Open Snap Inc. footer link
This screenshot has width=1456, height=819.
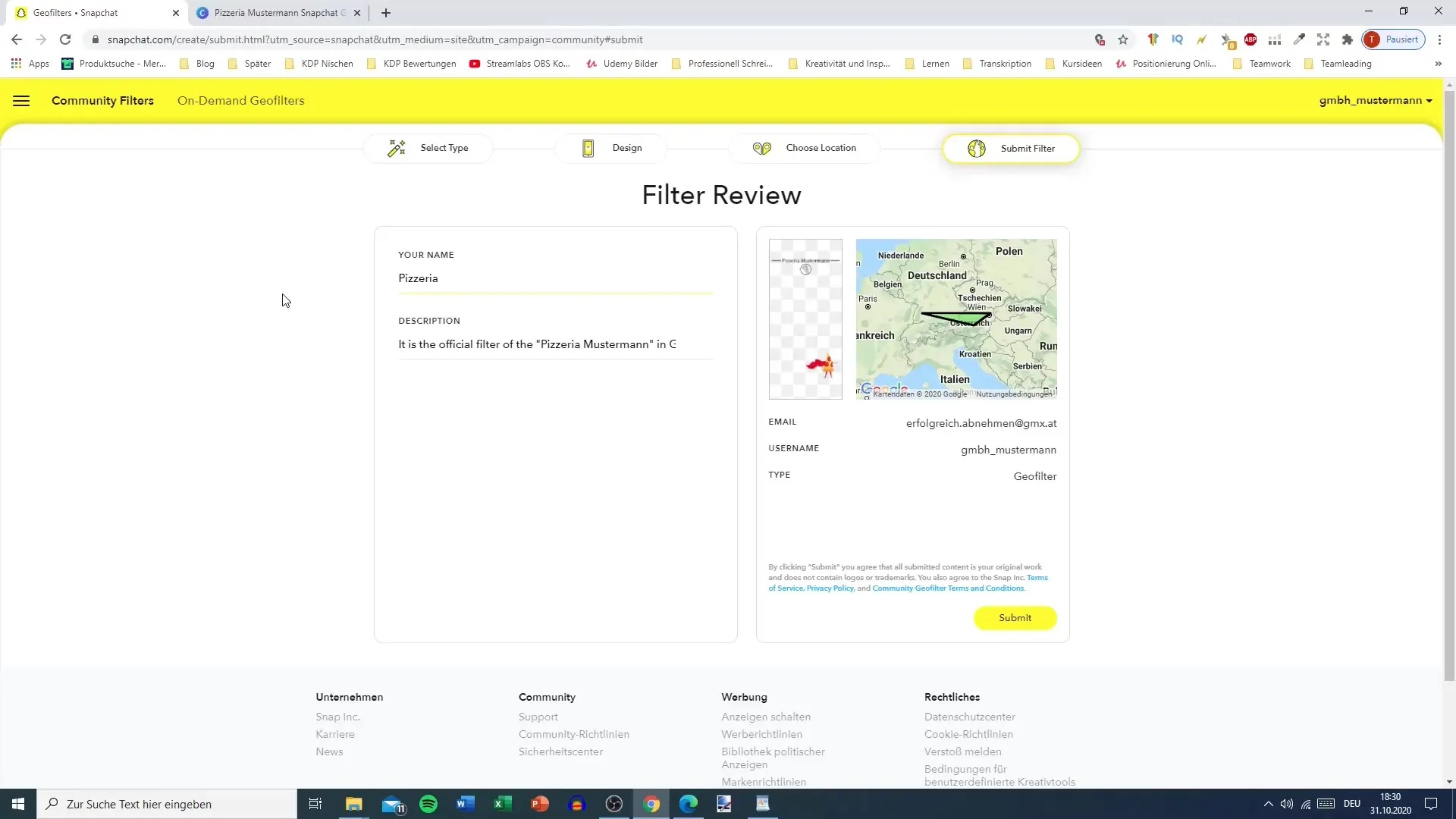pyautogui.click(x=337, y=717)
